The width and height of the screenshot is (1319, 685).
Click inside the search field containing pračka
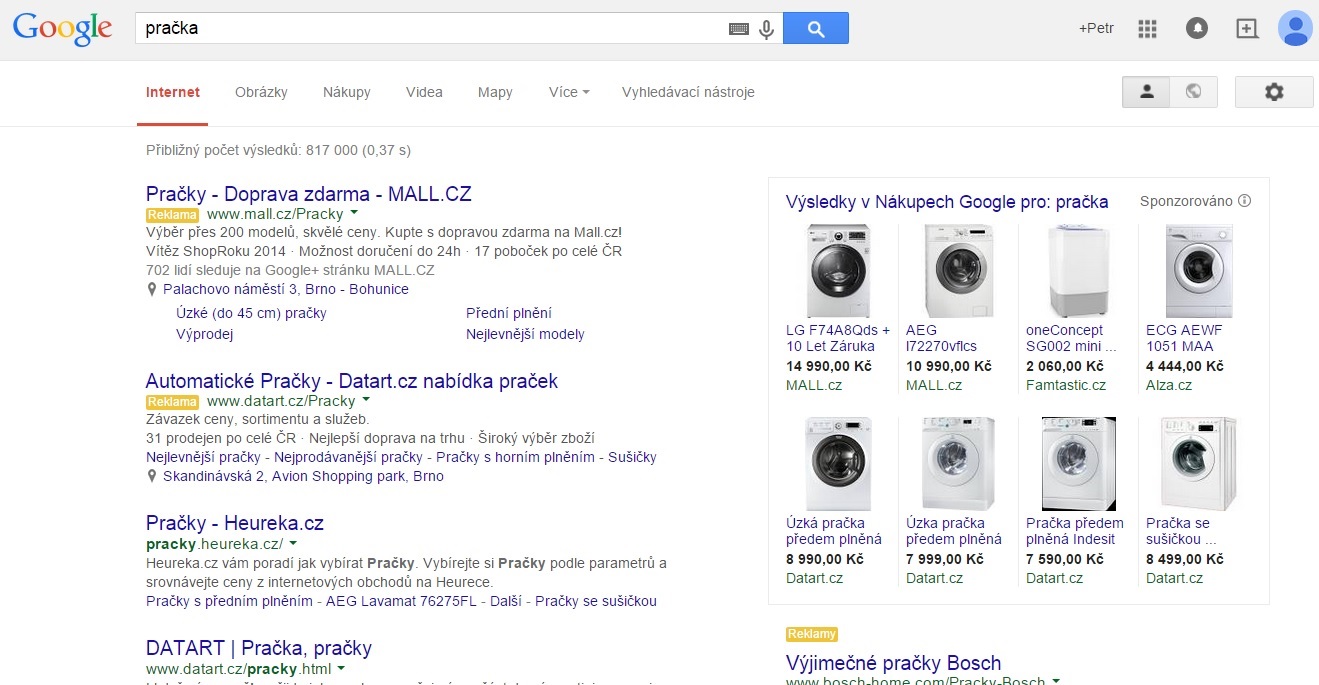(430, 28)
